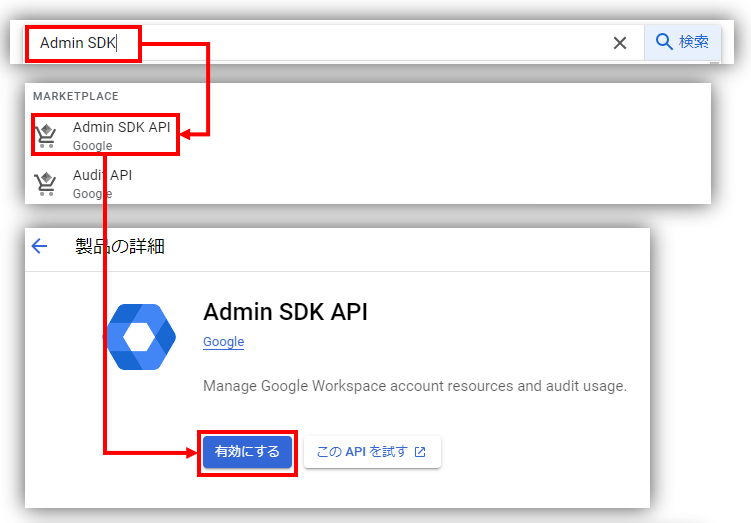The image size is (751, 523).
Task: Clear the search text with the X icon
Action: [620, 43]
